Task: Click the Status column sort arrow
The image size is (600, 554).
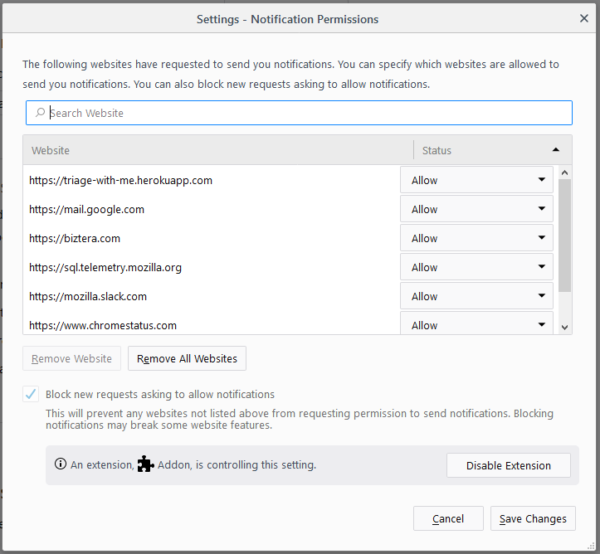Action: pos(556,150)
